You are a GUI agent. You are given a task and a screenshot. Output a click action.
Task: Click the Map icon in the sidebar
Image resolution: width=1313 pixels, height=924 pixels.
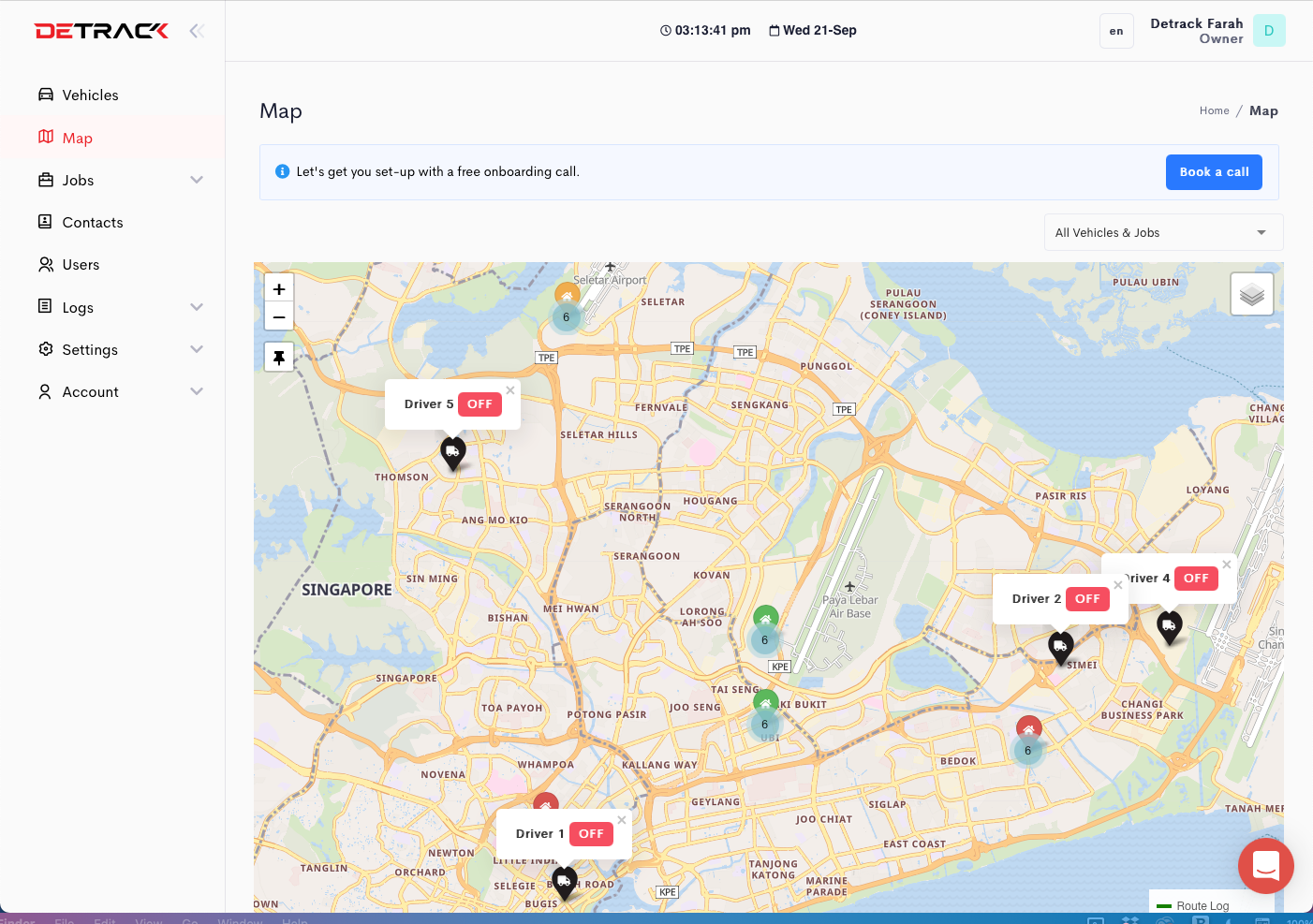click(x=46, y=138)
